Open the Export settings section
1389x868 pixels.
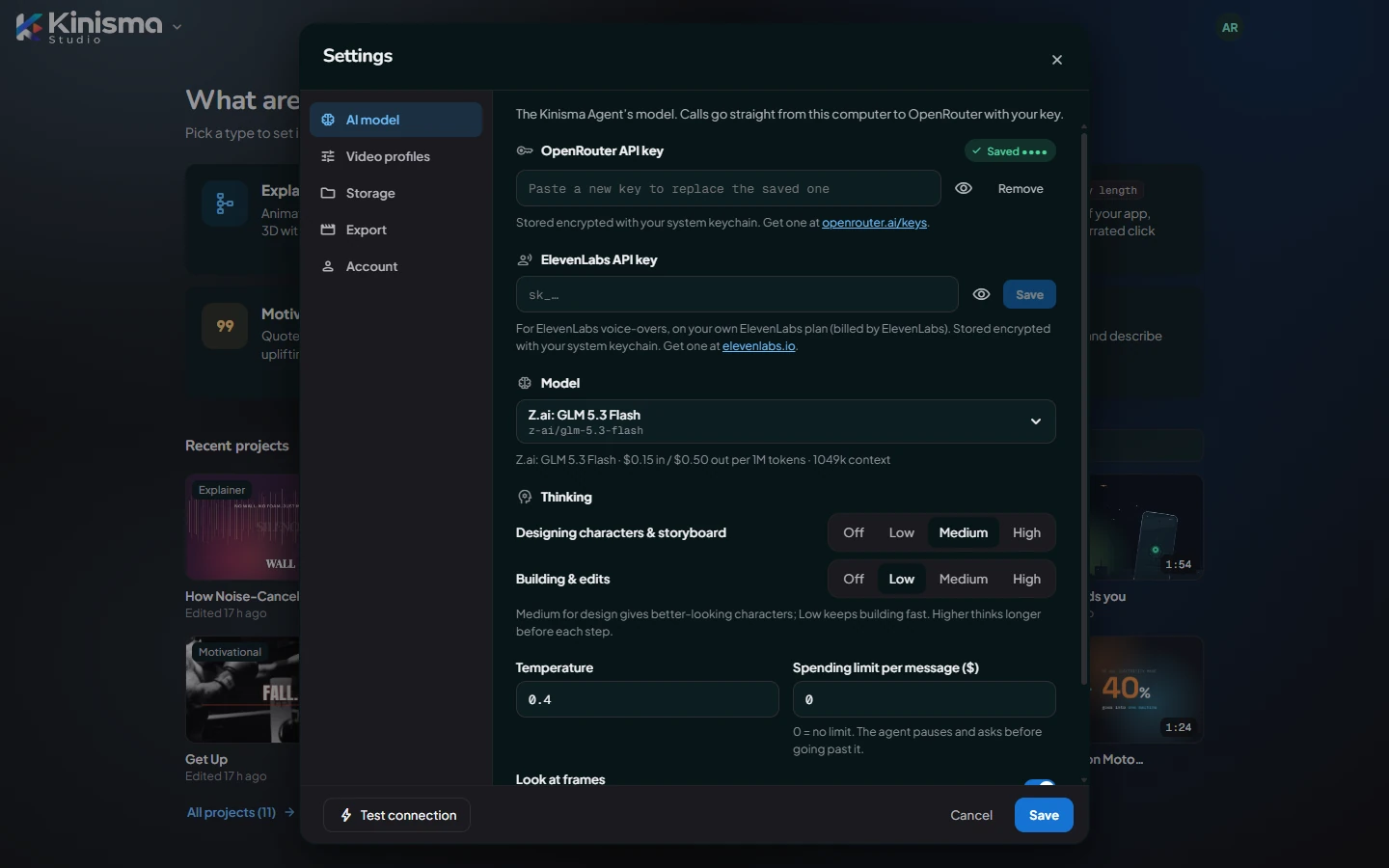coord(395,230)
